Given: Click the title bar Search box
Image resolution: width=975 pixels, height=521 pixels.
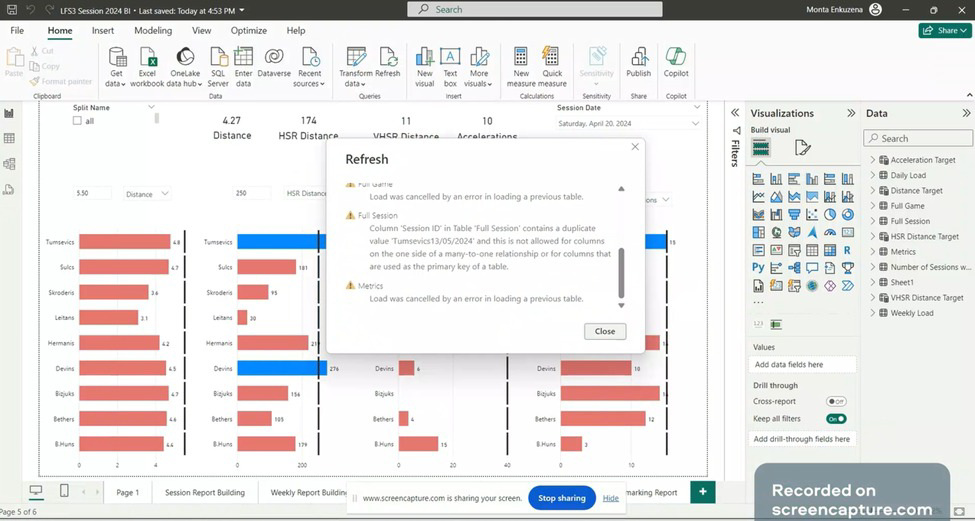Looking at the screenshot, I should [535, 9].
